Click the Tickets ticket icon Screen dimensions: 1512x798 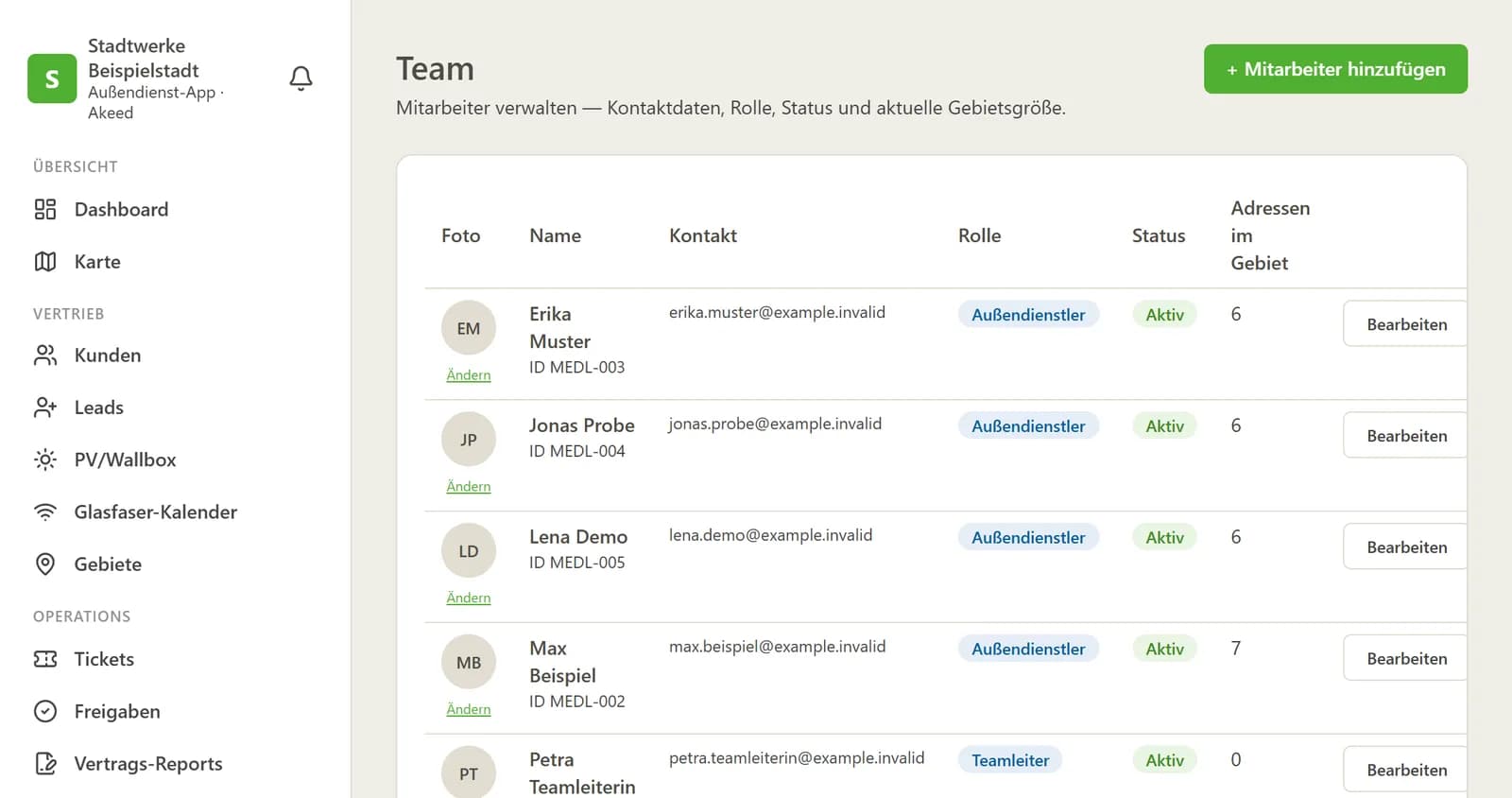(x=45, y=659)
